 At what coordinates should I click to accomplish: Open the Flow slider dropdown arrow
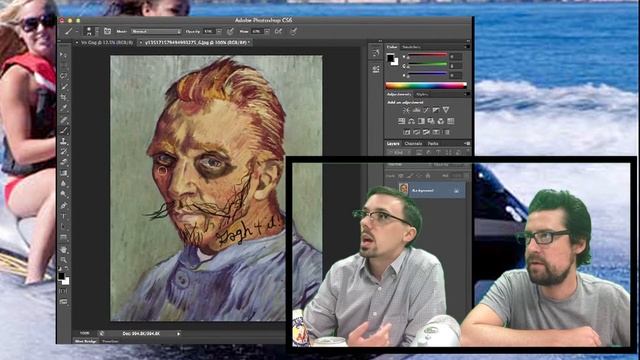point(267,31)
